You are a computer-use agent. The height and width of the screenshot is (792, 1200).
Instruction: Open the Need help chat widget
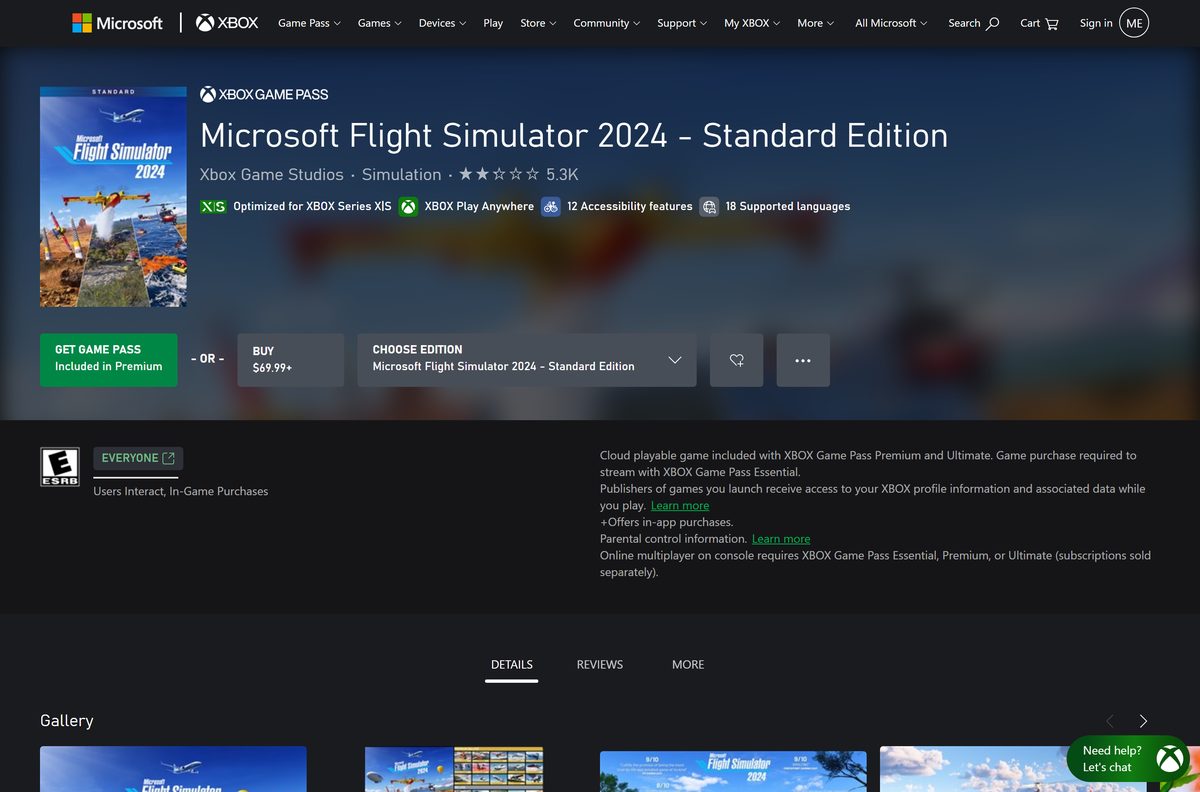1127,759
